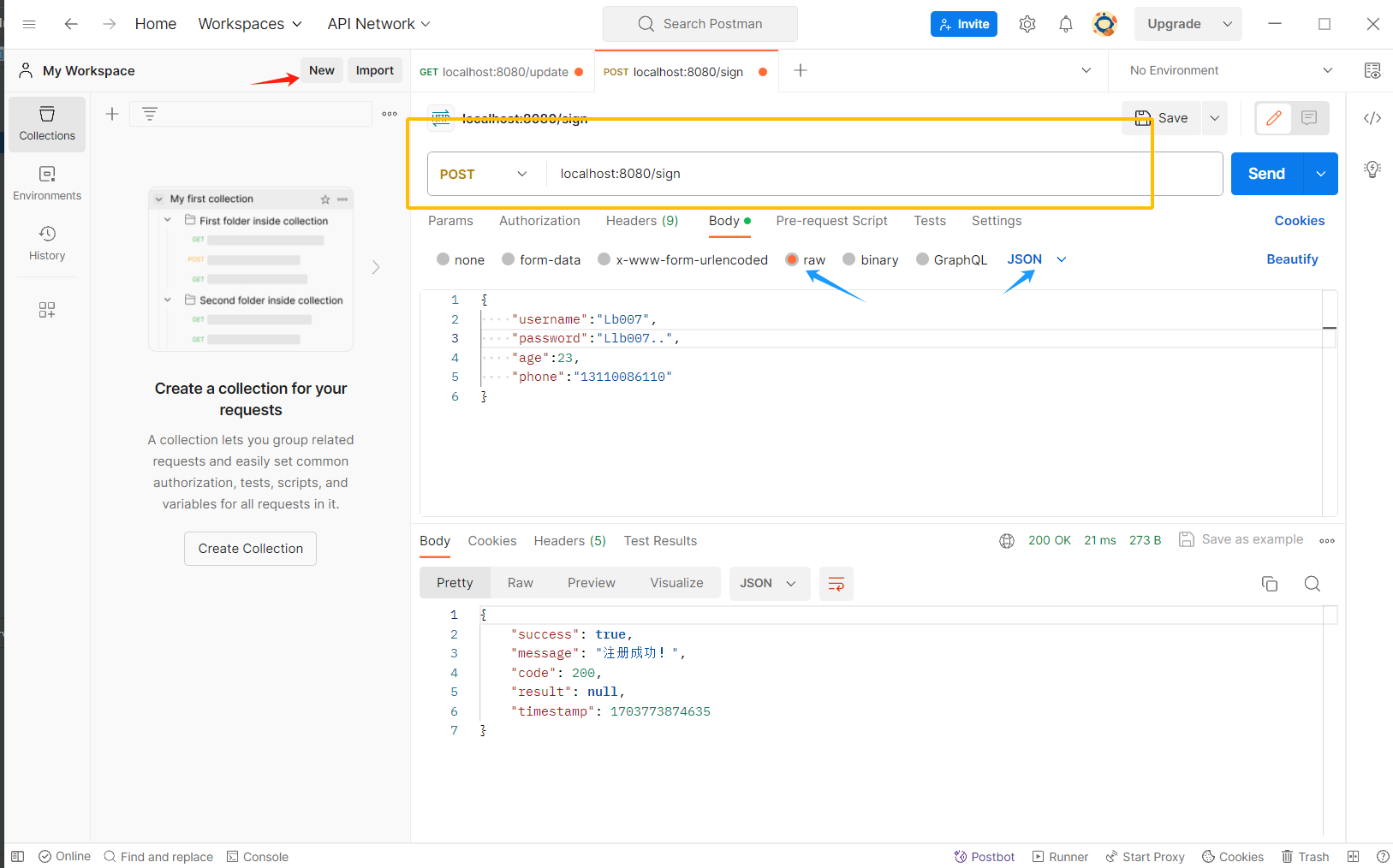Click the Save button
The height and width of the screenshot is (868, 1393).
click(1162, 118)
